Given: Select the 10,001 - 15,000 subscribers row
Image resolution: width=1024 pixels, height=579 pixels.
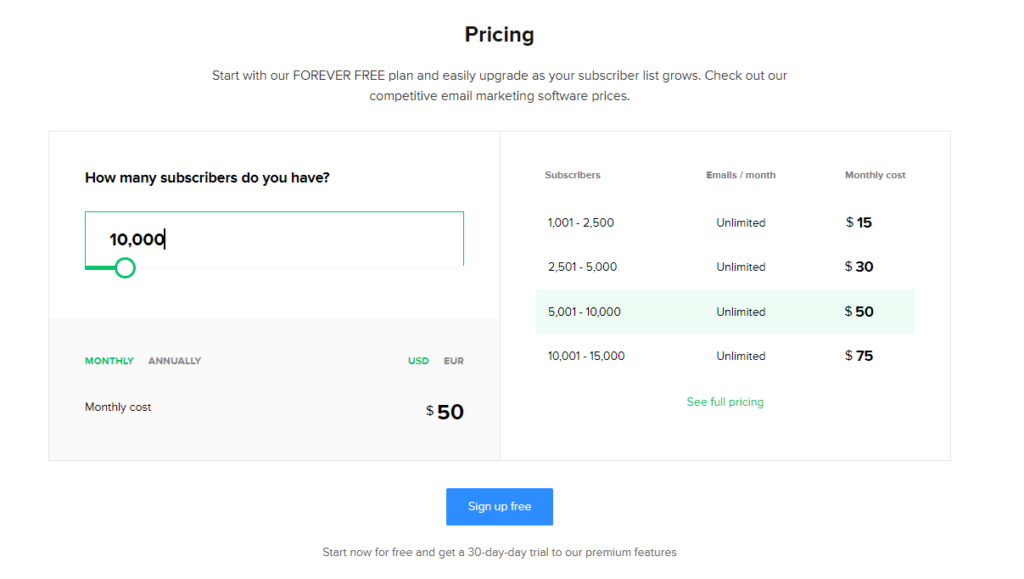Looking at the screenshot, I should coord(725,356).
